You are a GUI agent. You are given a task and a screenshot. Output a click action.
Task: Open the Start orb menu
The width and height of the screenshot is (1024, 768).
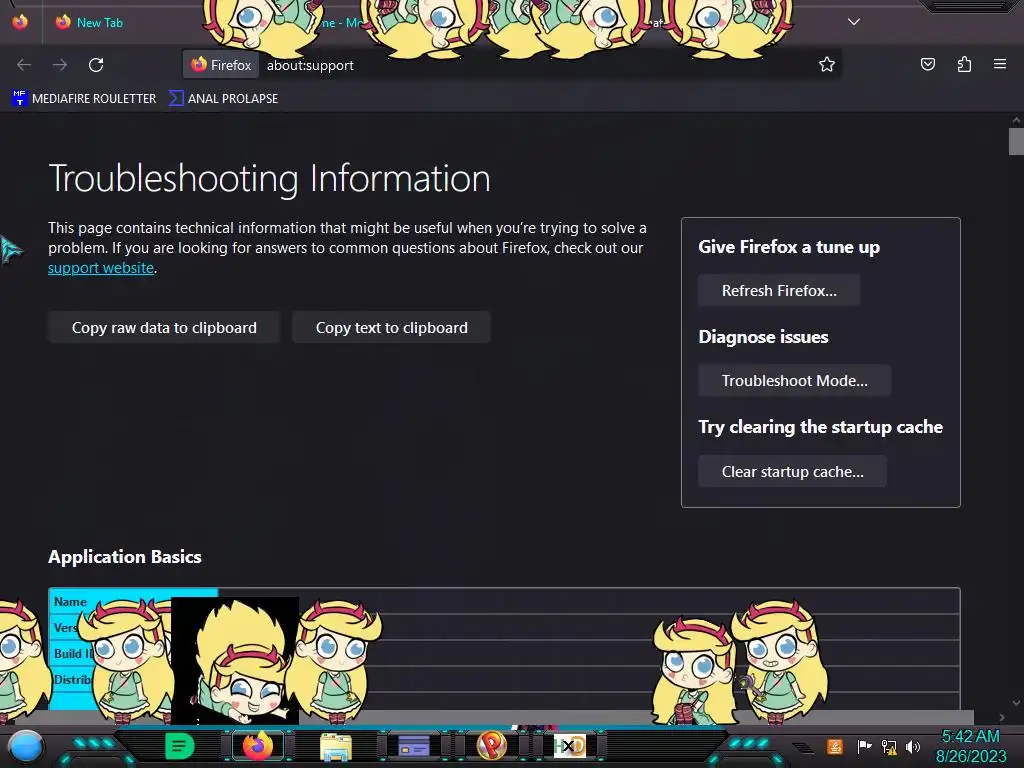click(26, 746)
